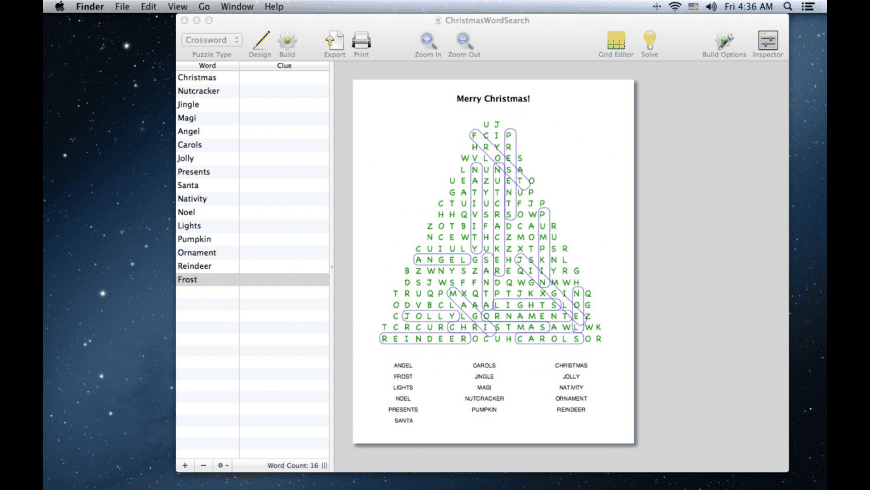This screenshot has width=870, height=490.
Task: Open the Grid Editor
Action: click(x=616, y=40)
